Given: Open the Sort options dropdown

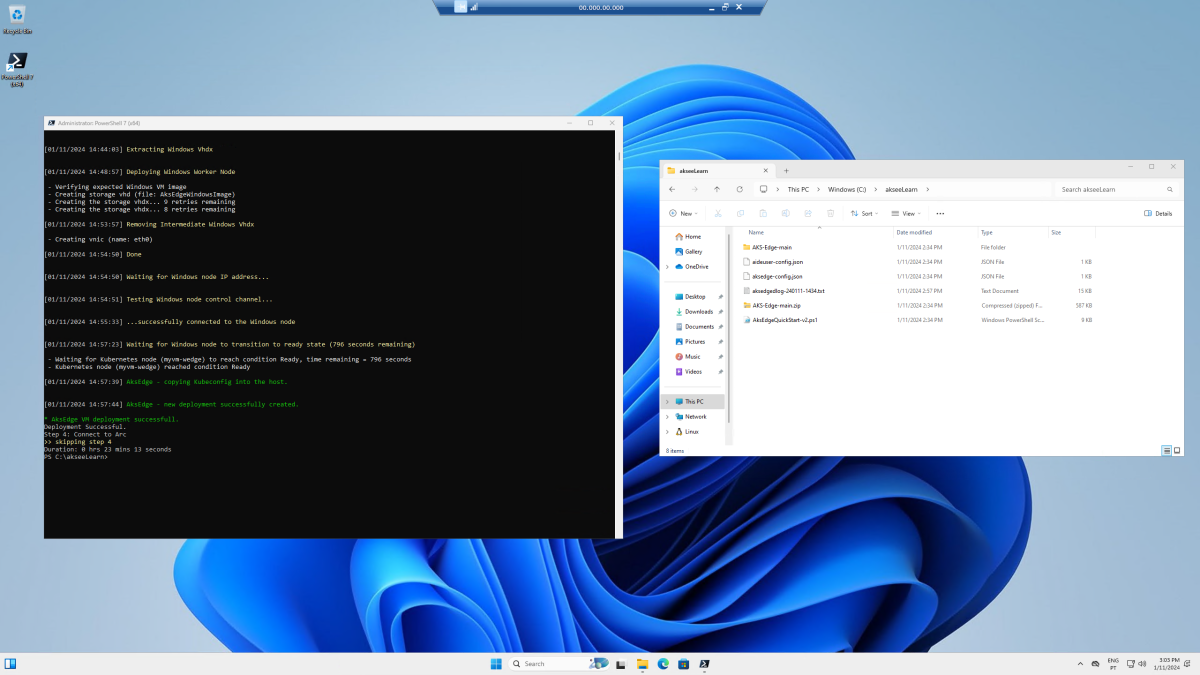Looking at the screenshot, I should [x=864, y=213].
